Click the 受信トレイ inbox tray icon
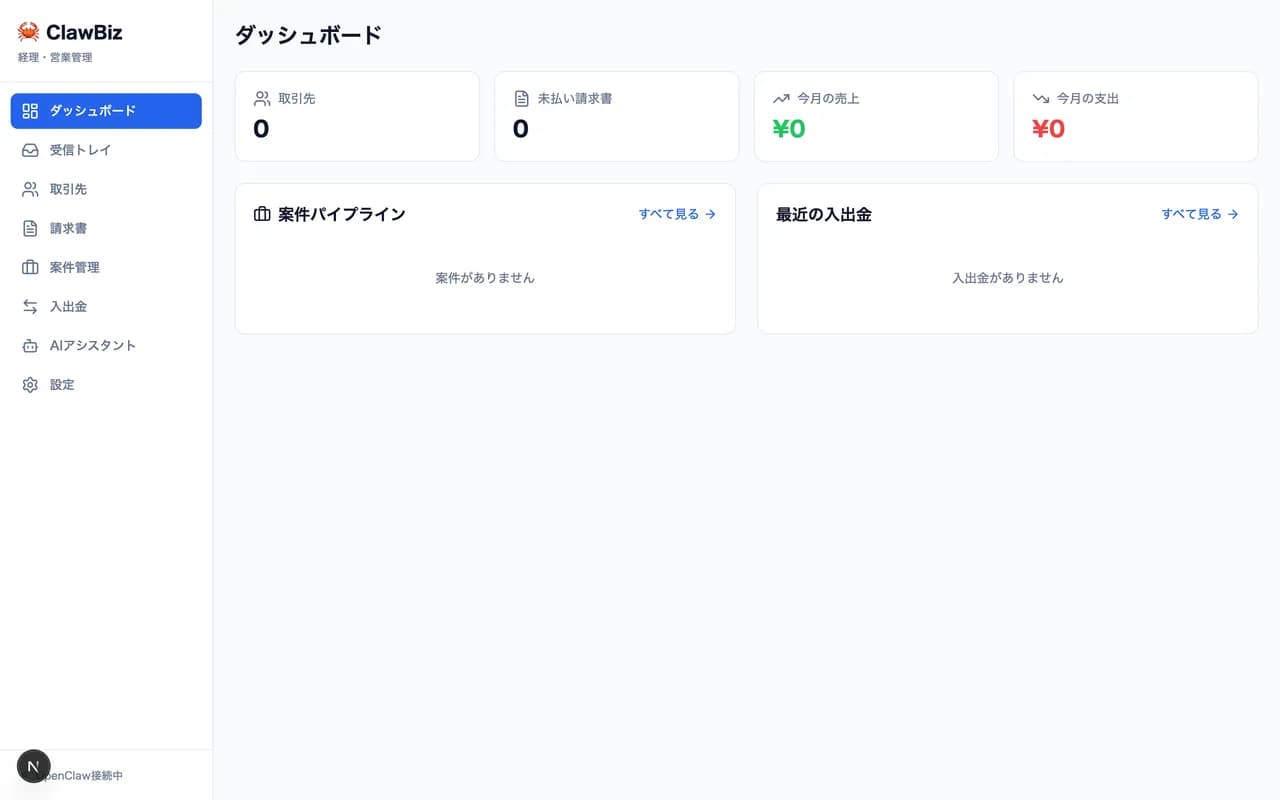Image resolution: width=1280 pixels, height=800 pixels. [x=30, y=150]
